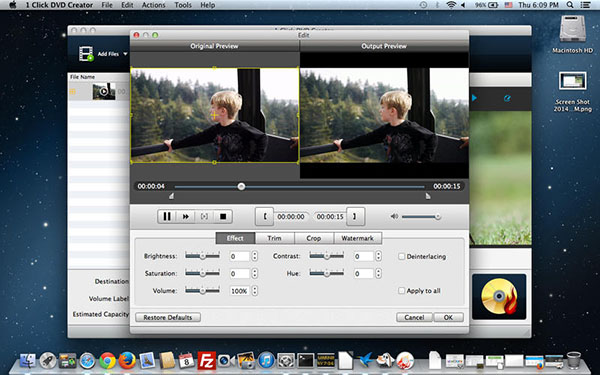Adjust the Brightness slider

click(202, 256)
